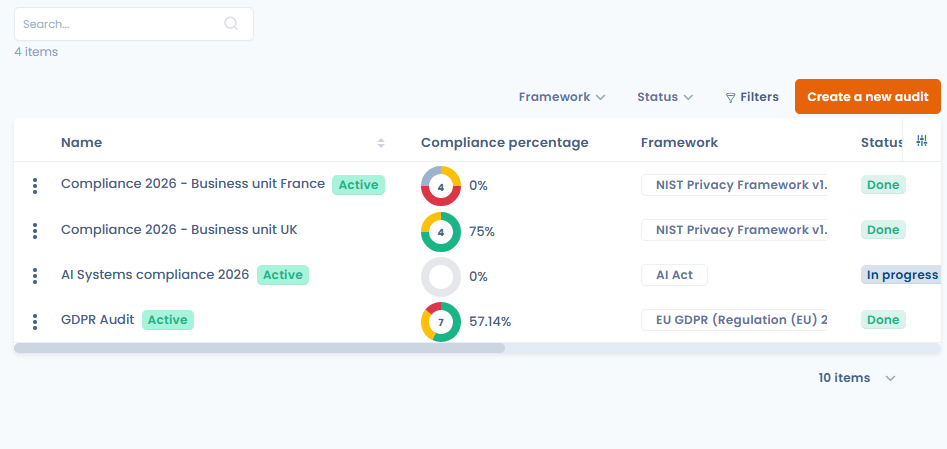The height and width of the screenshot is (449, 947).
Task: Expand the Framework filter dropdown
Action: click(x=562, y=97)
